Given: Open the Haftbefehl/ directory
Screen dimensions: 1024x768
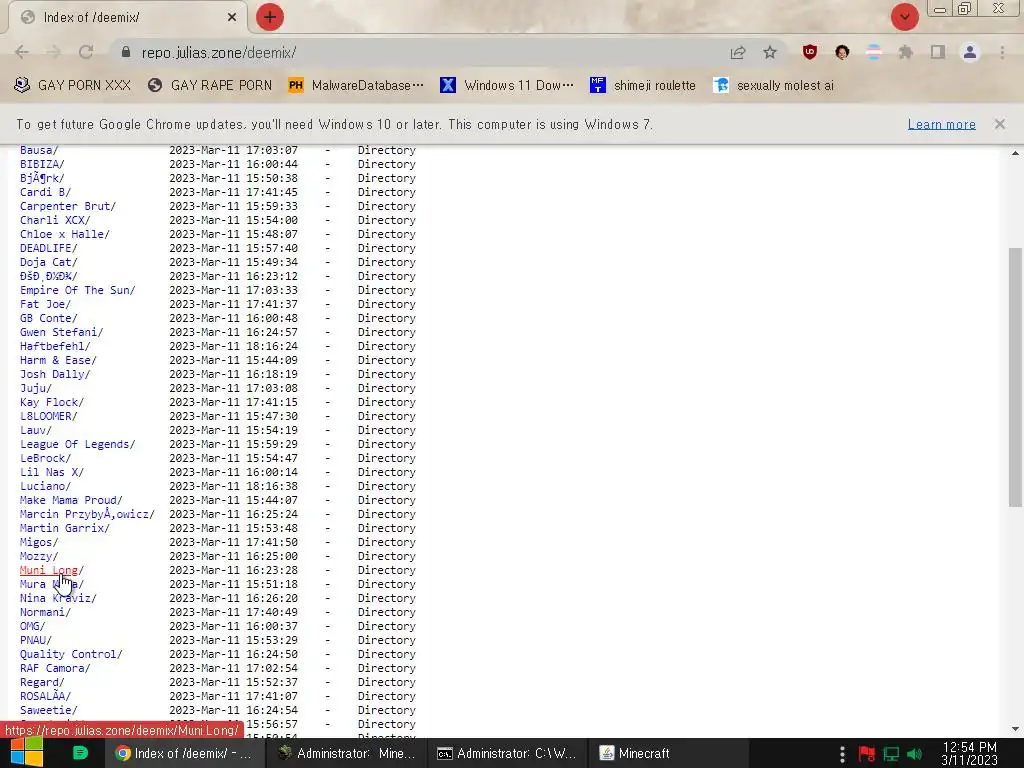Looking at the screenshot, I should 55,346.
